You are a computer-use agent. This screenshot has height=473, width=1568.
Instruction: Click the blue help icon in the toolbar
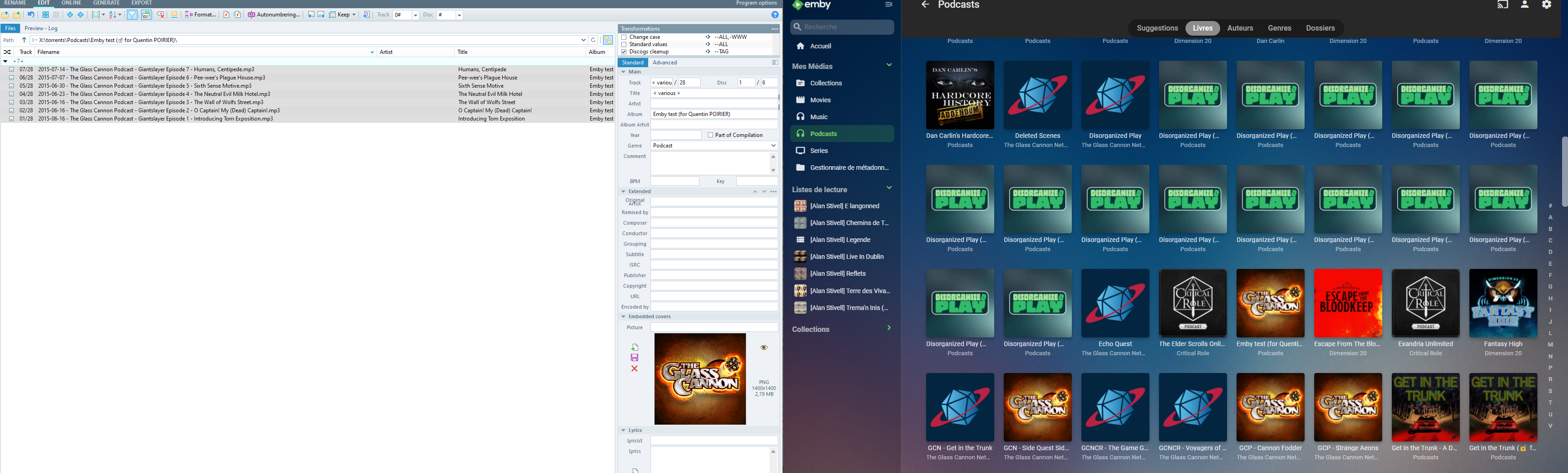point(775,15)
